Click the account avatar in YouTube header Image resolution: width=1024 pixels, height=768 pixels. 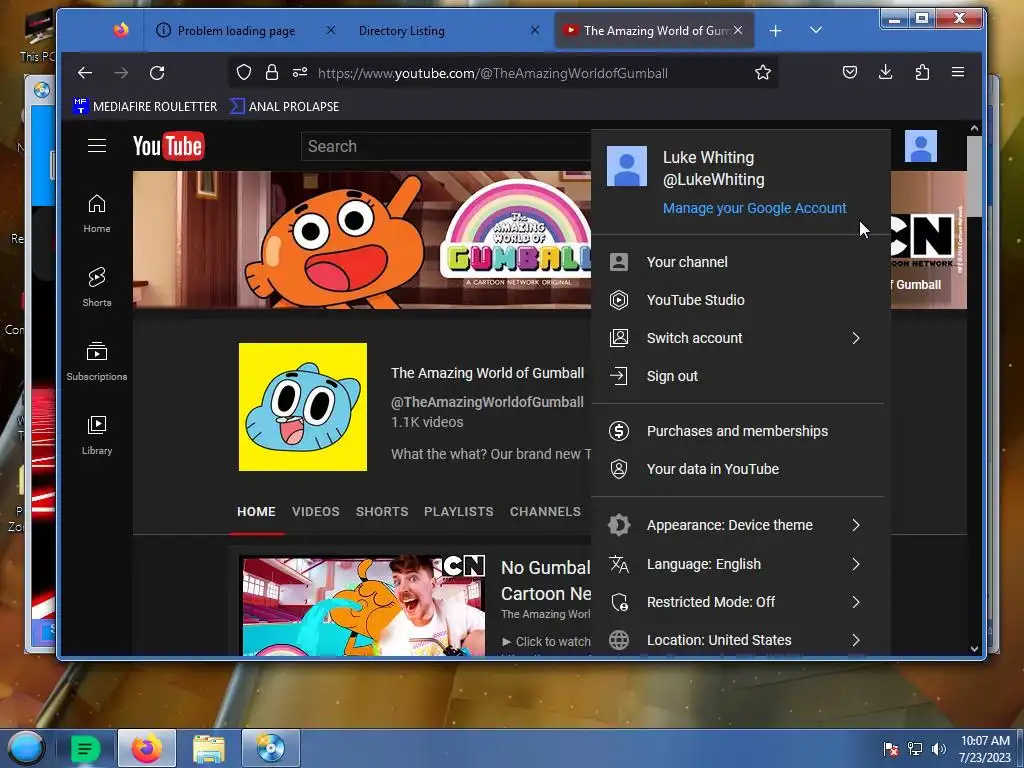point(921,146)
